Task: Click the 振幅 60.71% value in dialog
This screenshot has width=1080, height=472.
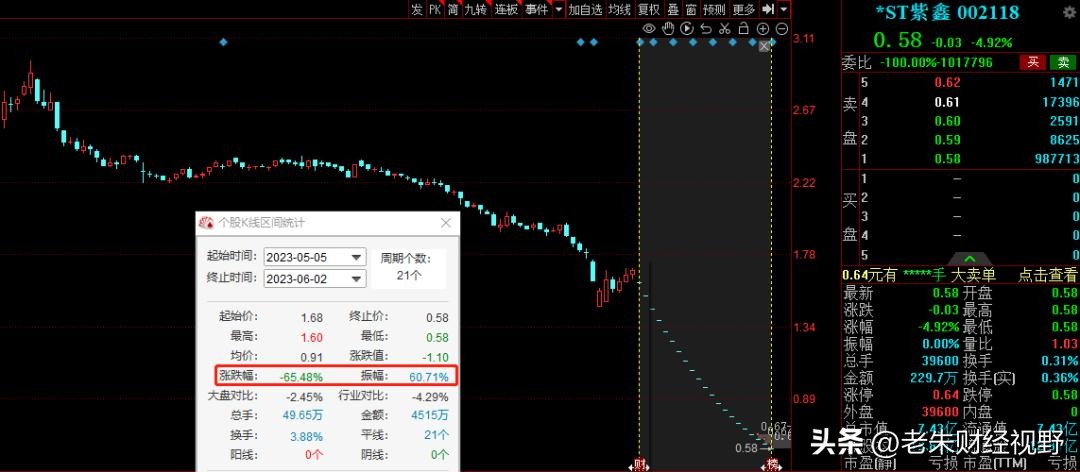Action: pyautogui.click(x=430, y=377)
